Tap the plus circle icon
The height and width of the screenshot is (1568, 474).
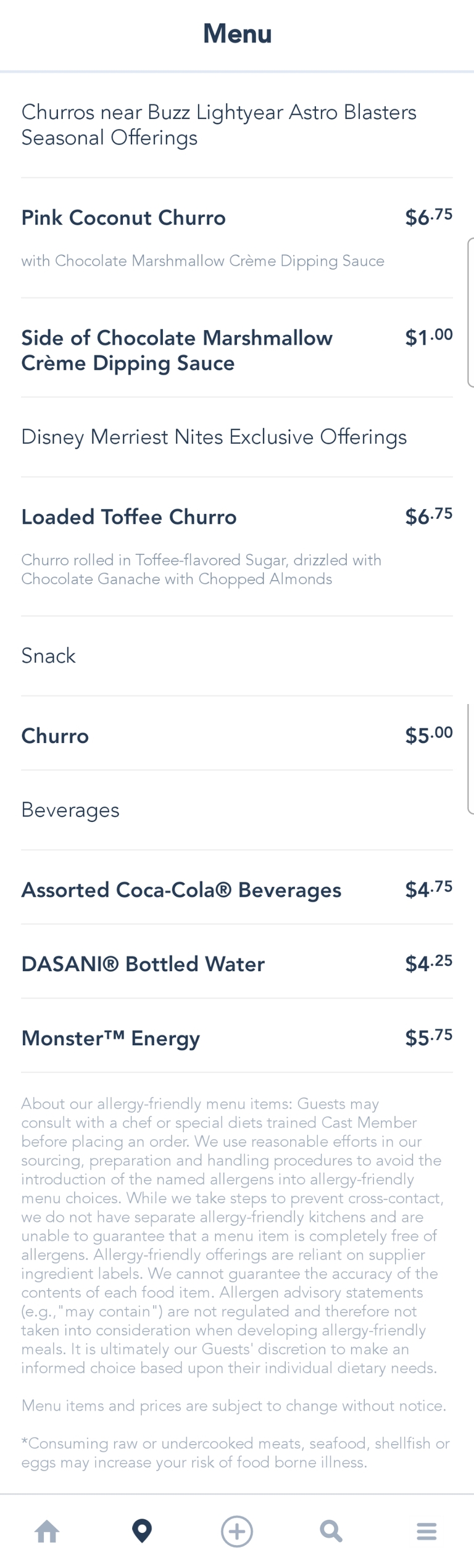tap(237, 1530)
